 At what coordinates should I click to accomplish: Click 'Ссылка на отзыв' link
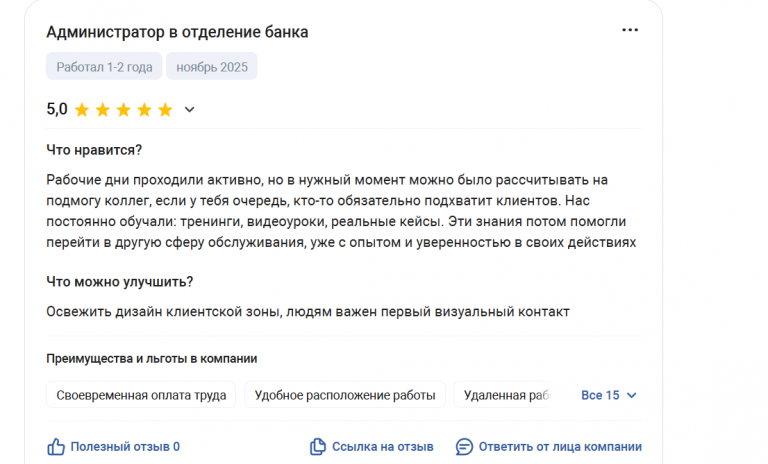coord(382,446)
